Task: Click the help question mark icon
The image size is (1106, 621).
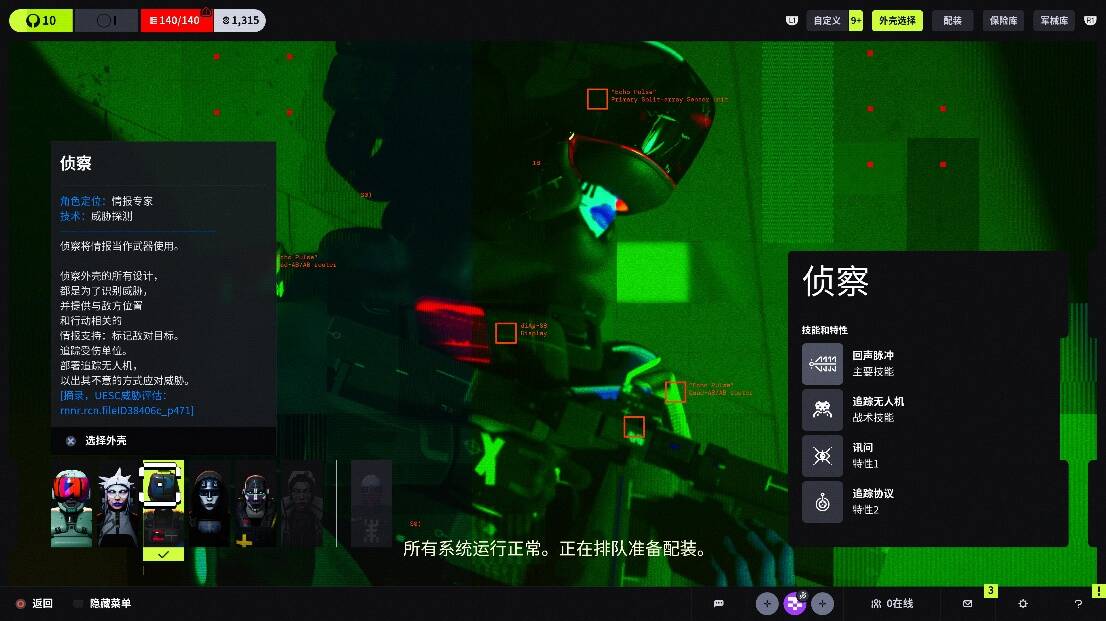Action: pyautogui.click(x=1078, y=603)
